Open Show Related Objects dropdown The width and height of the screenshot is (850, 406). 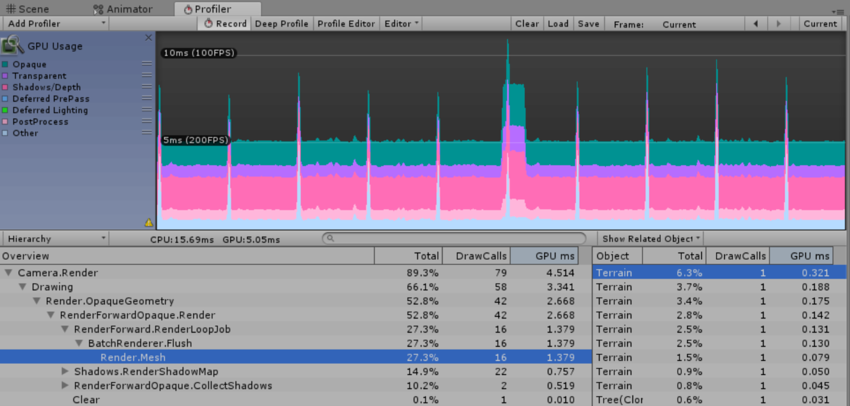click(651, 239)
